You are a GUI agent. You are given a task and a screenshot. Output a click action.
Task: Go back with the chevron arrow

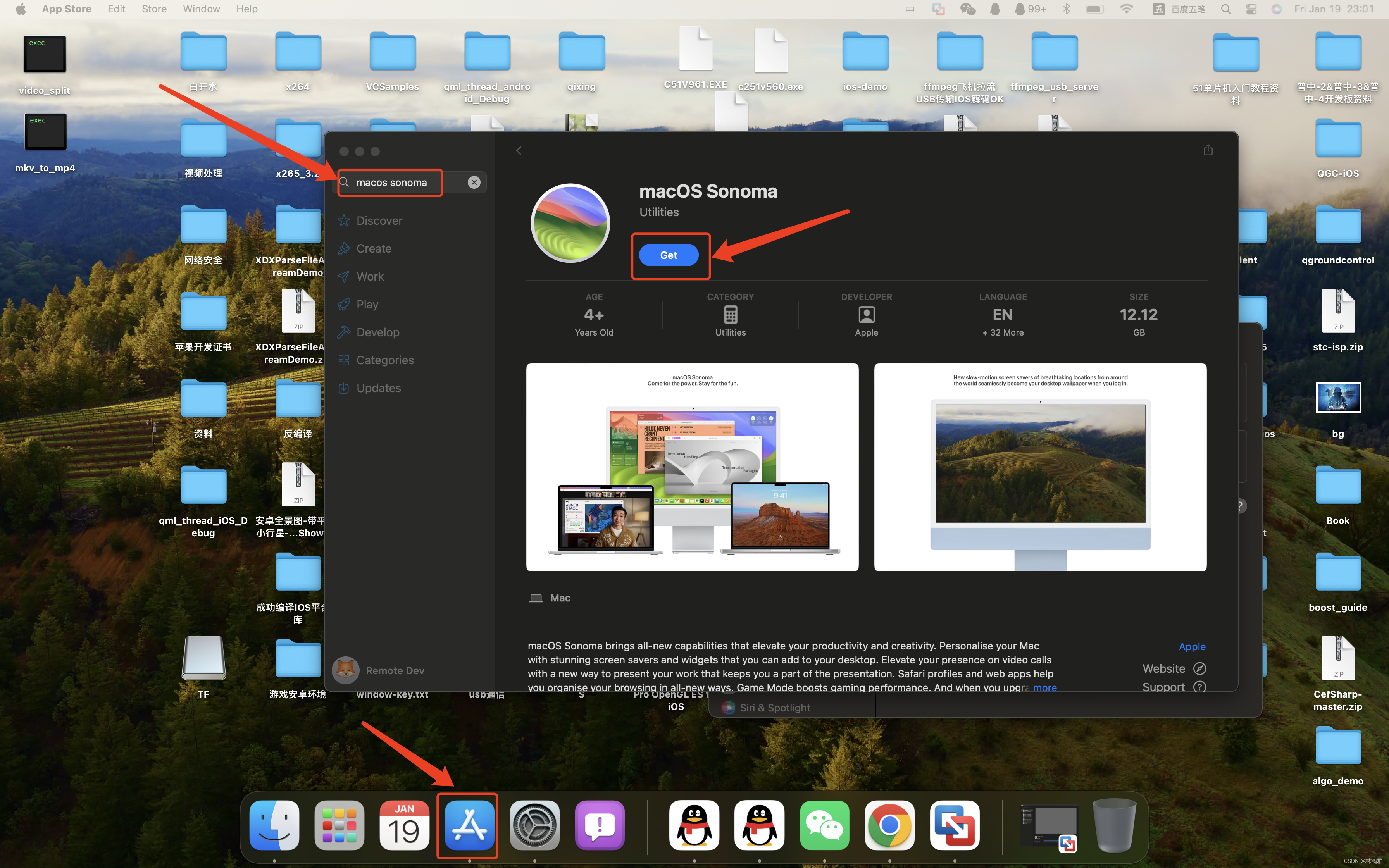519,150
